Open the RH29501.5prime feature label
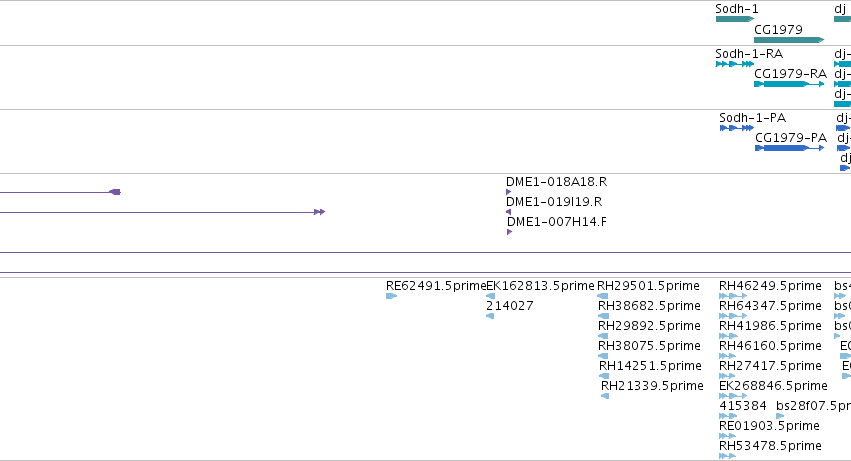 tap(648, 286)
